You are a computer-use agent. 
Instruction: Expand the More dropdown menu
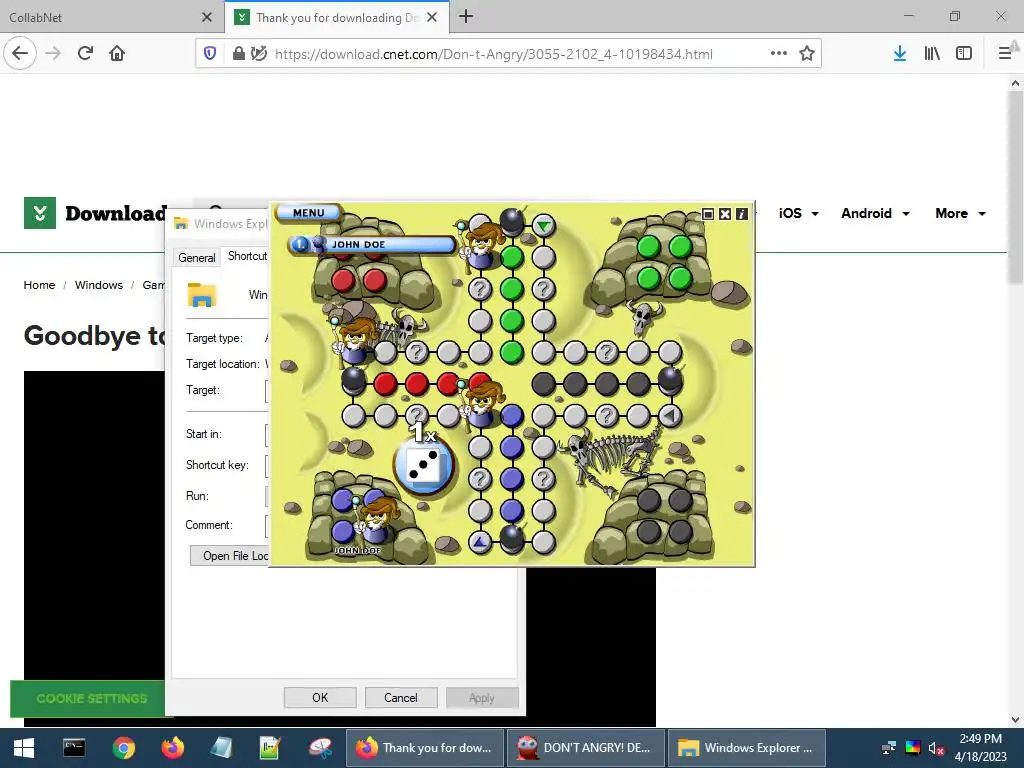pyautogui.click(x=960, y=214)
